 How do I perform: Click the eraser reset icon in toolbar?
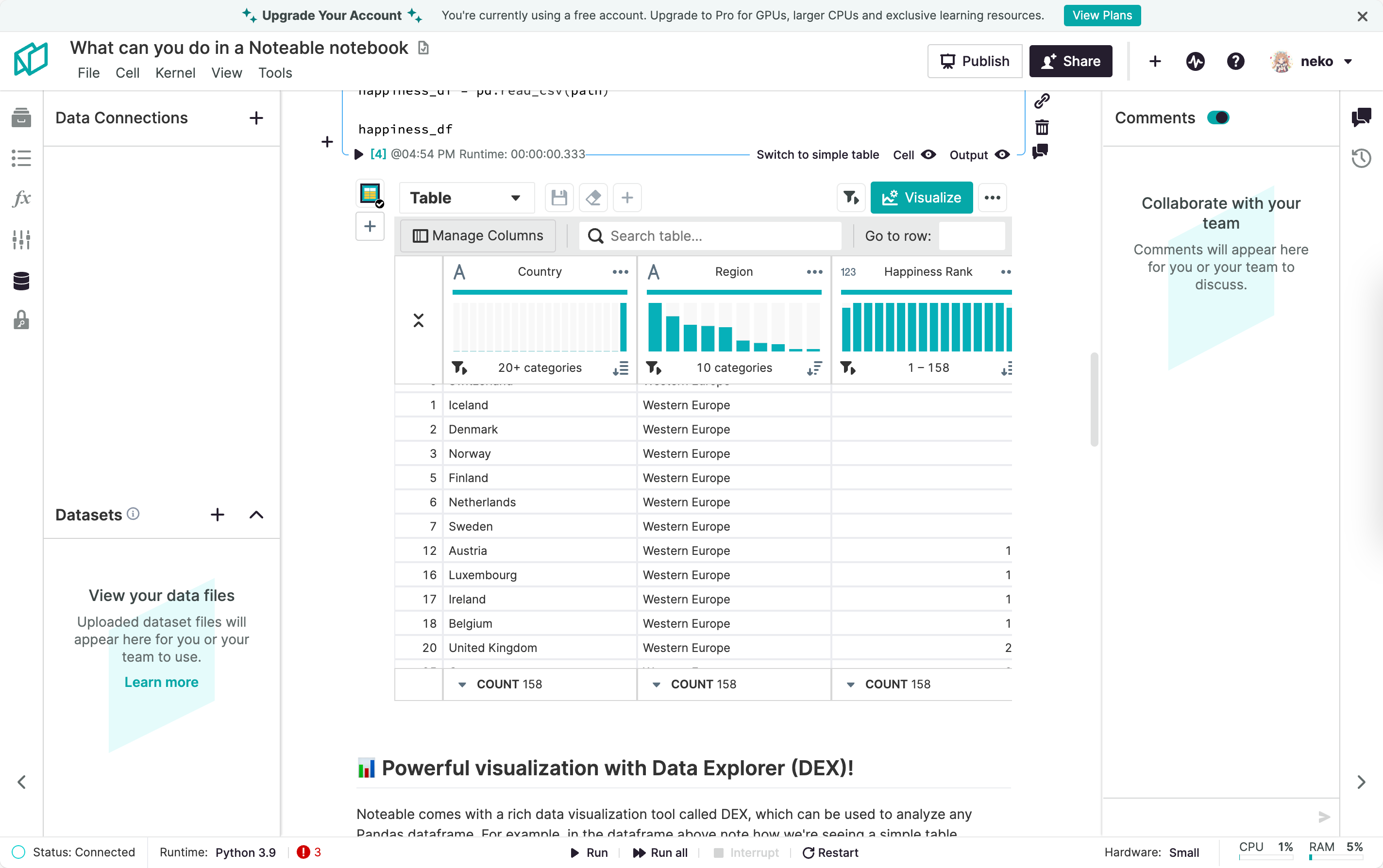pos(593,198)
